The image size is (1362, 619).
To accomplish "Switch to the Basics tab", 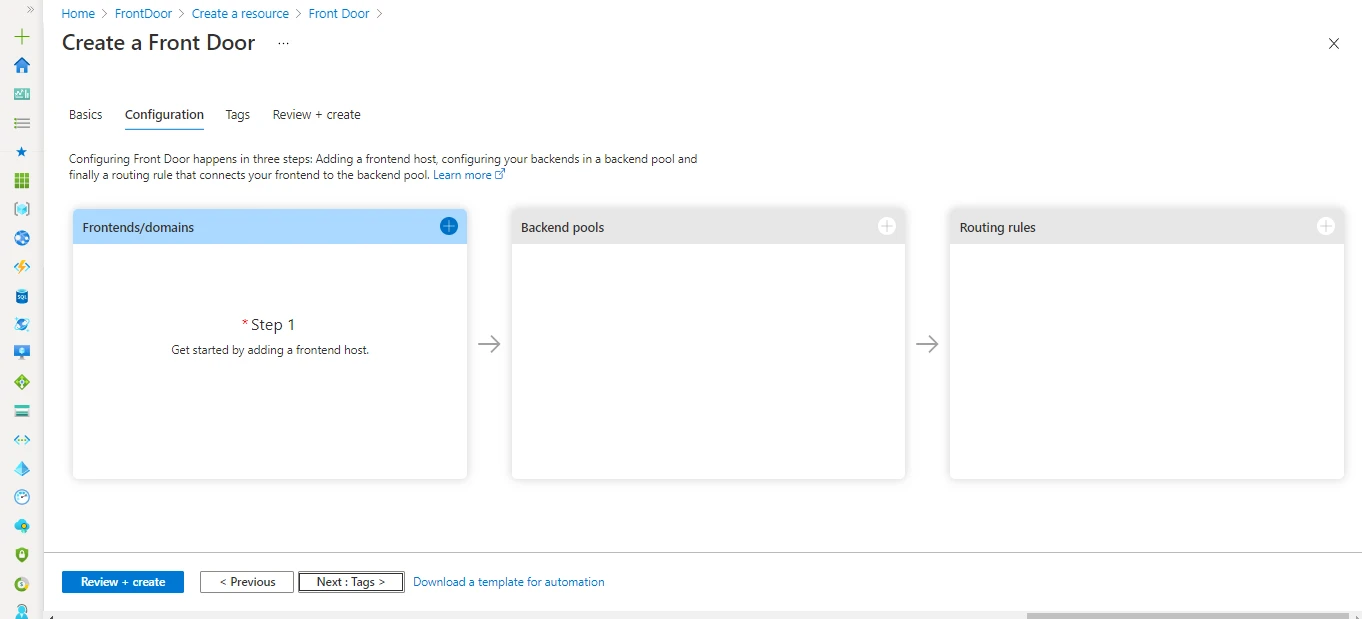I will (86, 115).
